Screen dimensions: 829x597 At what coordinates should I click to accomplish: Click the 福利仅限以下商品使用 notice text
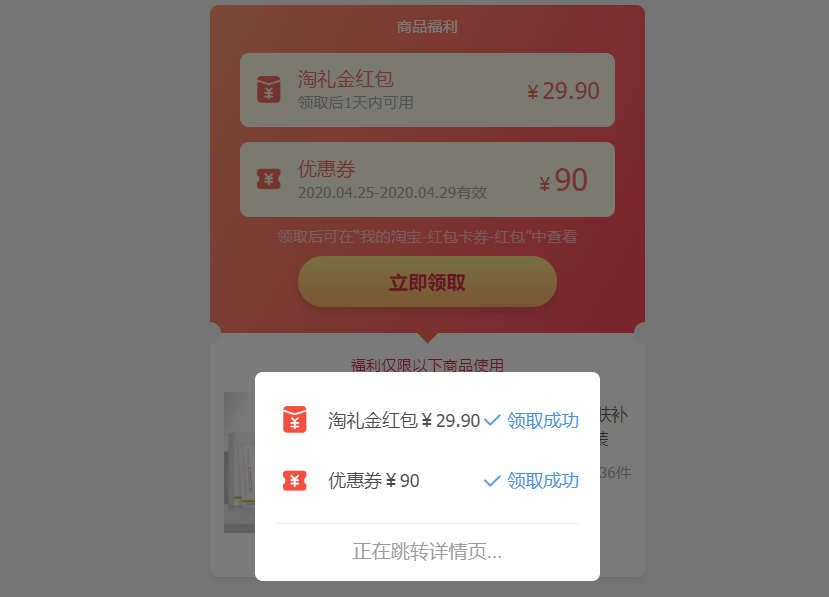tap(427, 365)
